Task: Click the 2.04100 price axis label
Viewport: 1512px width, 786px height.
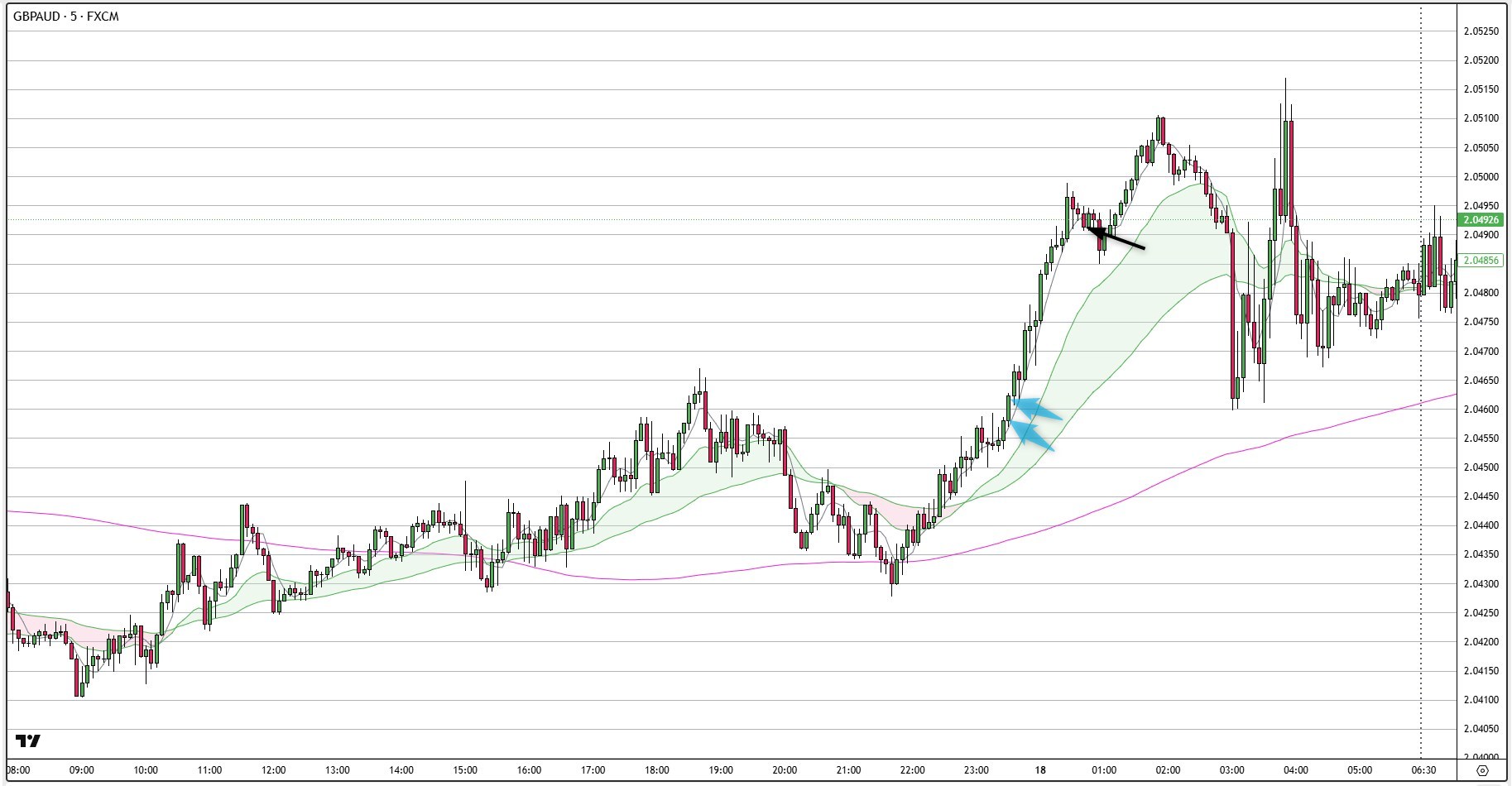Action: [x=1481, y=700]
